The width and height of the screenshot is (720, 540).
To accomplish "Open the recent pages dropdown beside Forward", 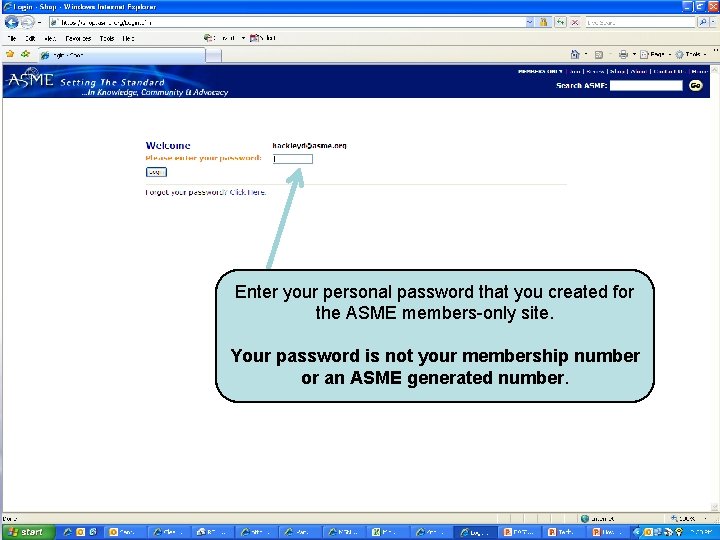I will point(39,22).
